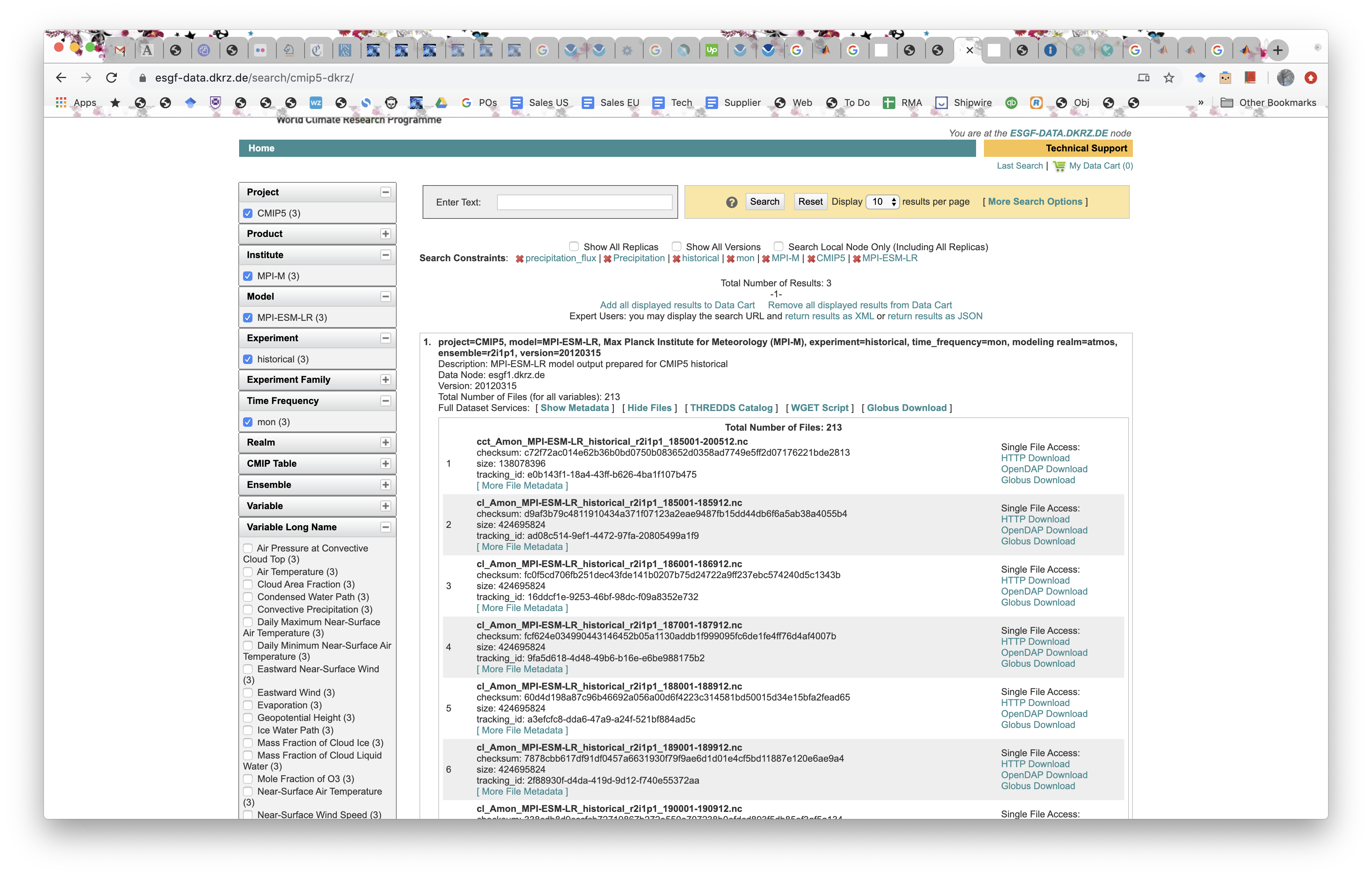The image size is (1372, 877).
Task: Check the Show All Replicas checkbox
Action: tap(574, 246)
